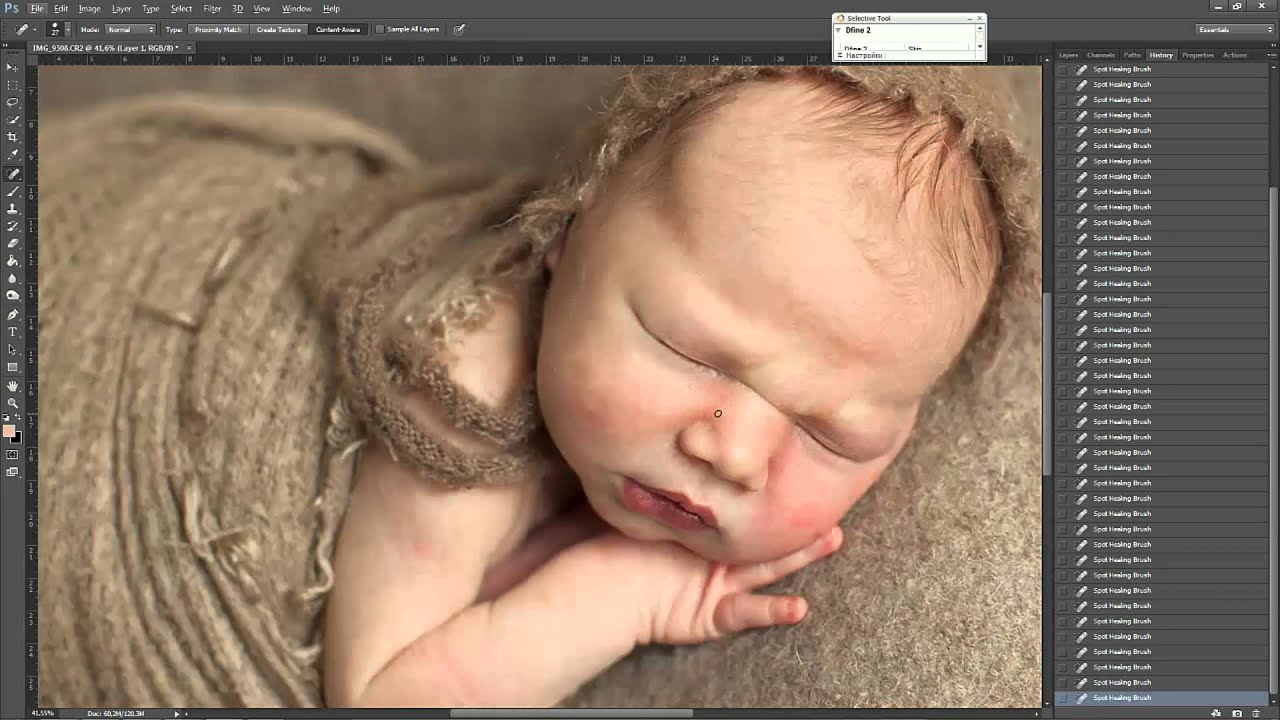Open the History panel options menu
The image size is (1280, 720).
click(1270, 55)
